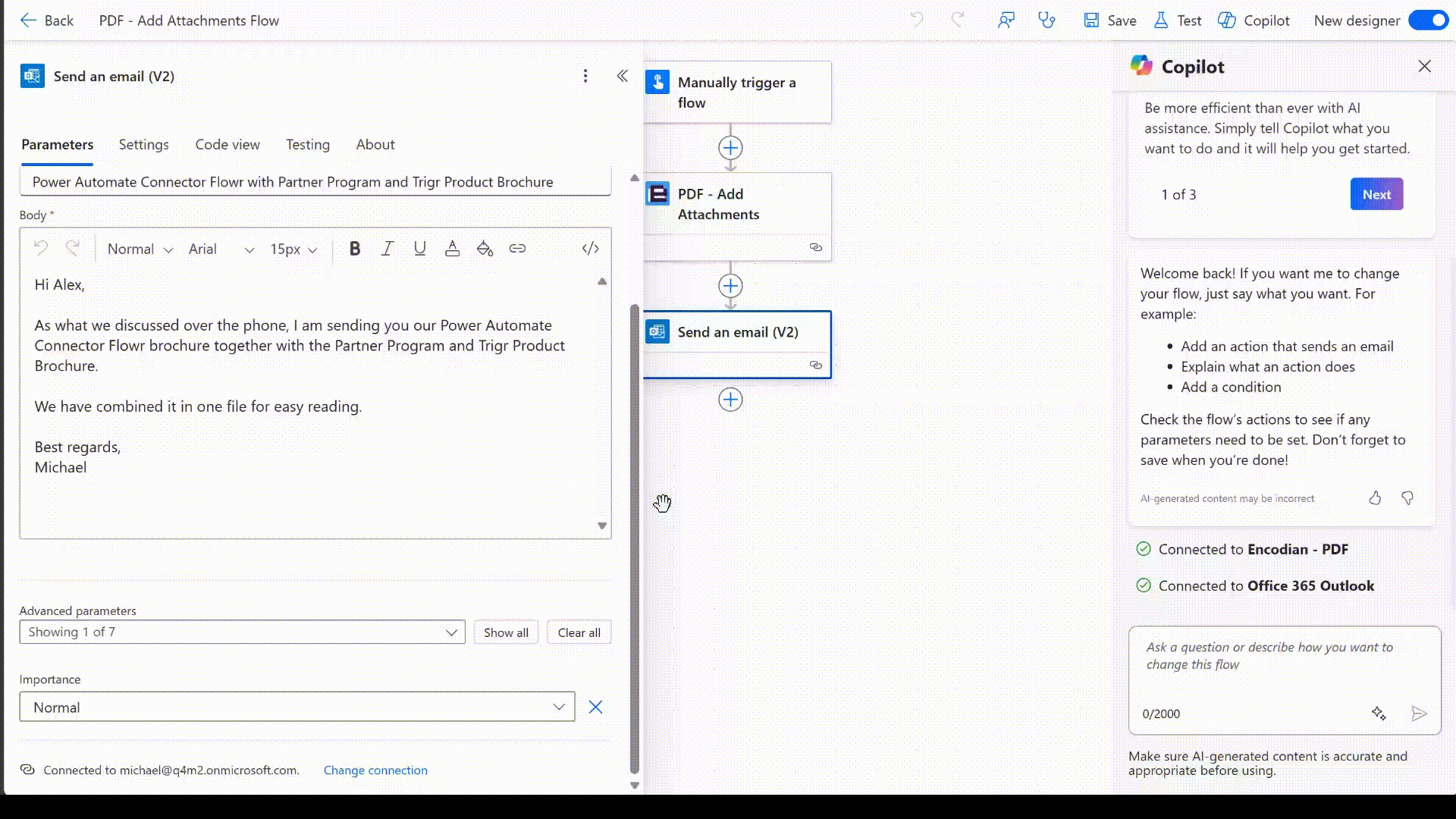Open Change connection link

click(x=375, y=770)
